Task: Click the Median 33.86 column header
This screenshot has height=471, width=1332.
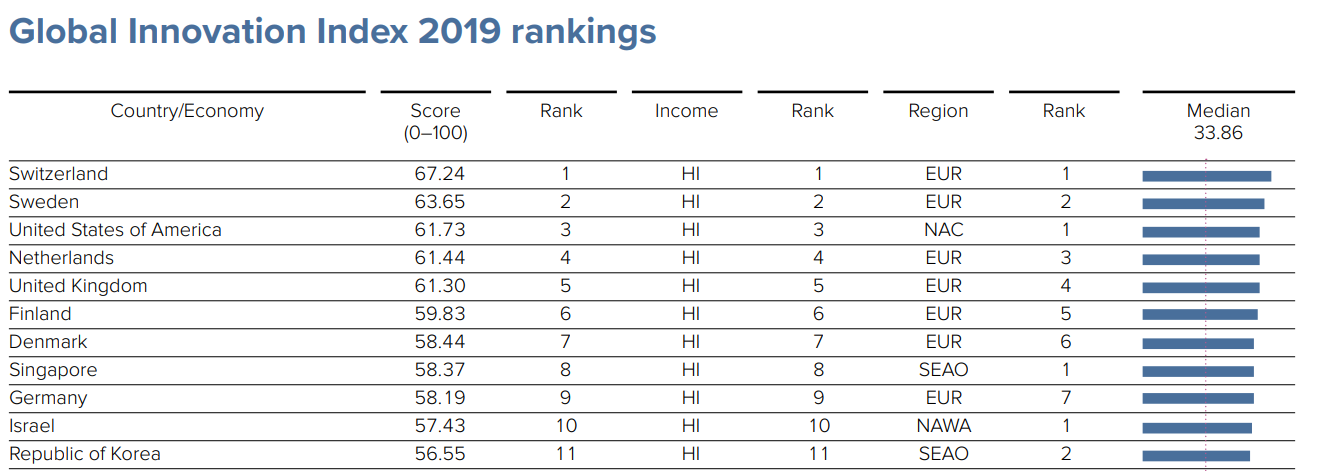Action: point(1218,121)
